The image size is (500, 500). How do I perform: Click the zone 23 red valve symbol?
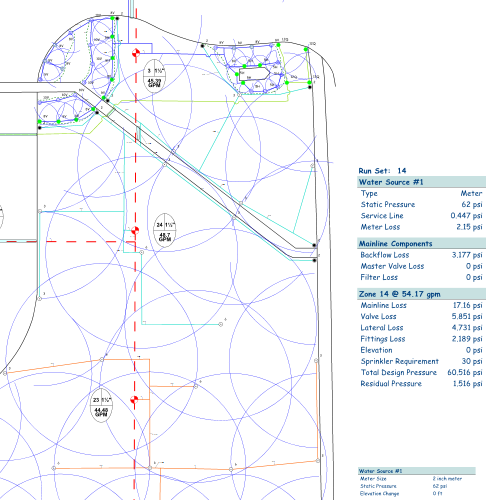click(x=134, y=399)
